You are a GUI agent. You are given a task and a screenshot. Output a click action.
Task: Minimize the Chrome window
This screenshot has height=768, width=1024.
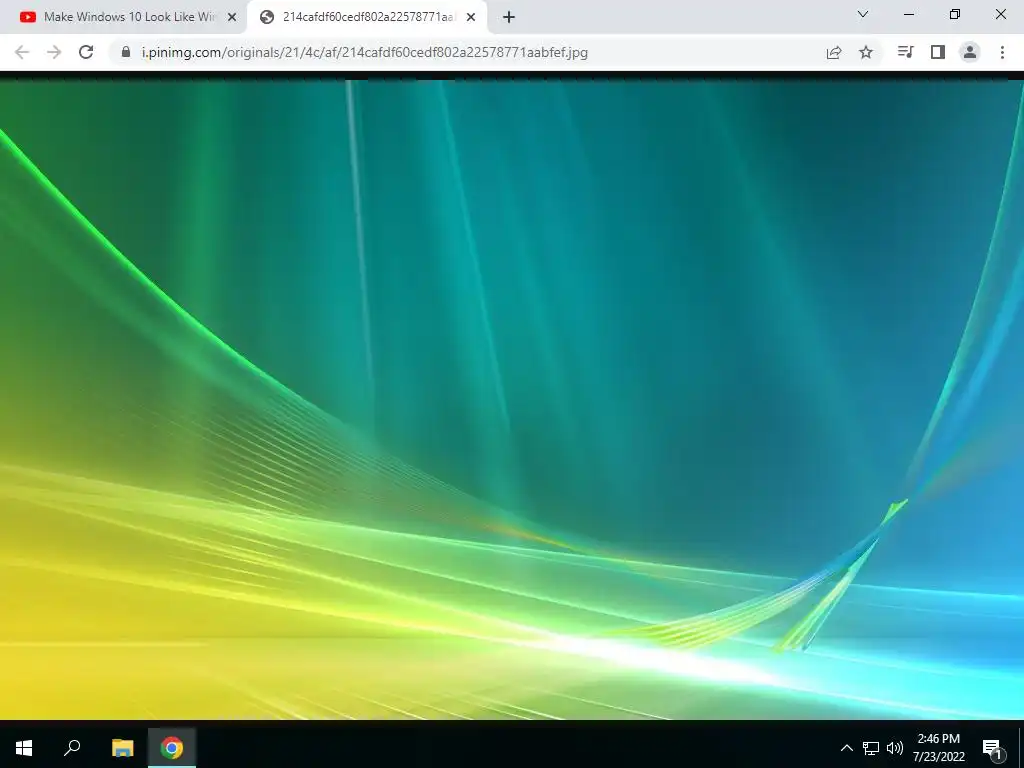(x=908, y=14)
